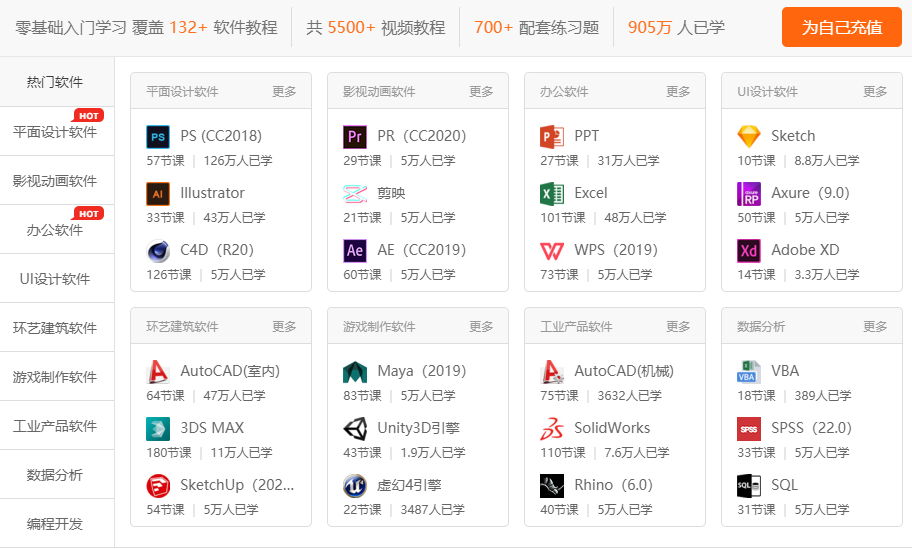Open the VBA icon
Image resolution: width=912 pixels, height=549 pixels.
(749, 372)
